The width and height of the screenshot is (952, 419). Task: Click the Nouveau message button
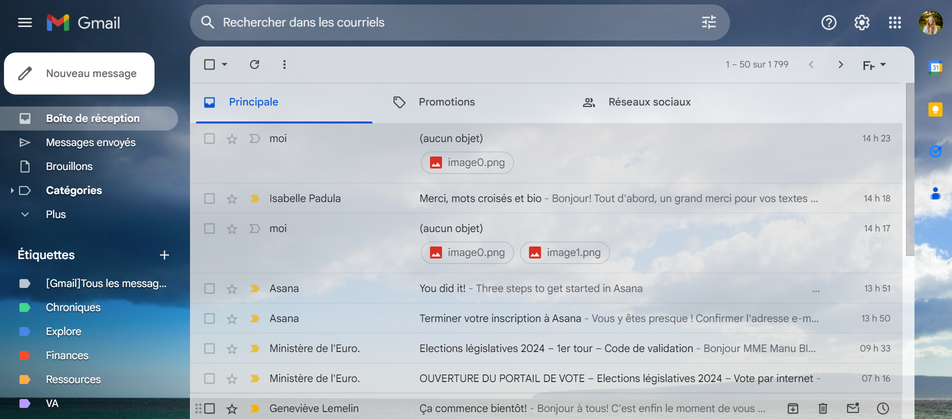(x=79, y=73)
